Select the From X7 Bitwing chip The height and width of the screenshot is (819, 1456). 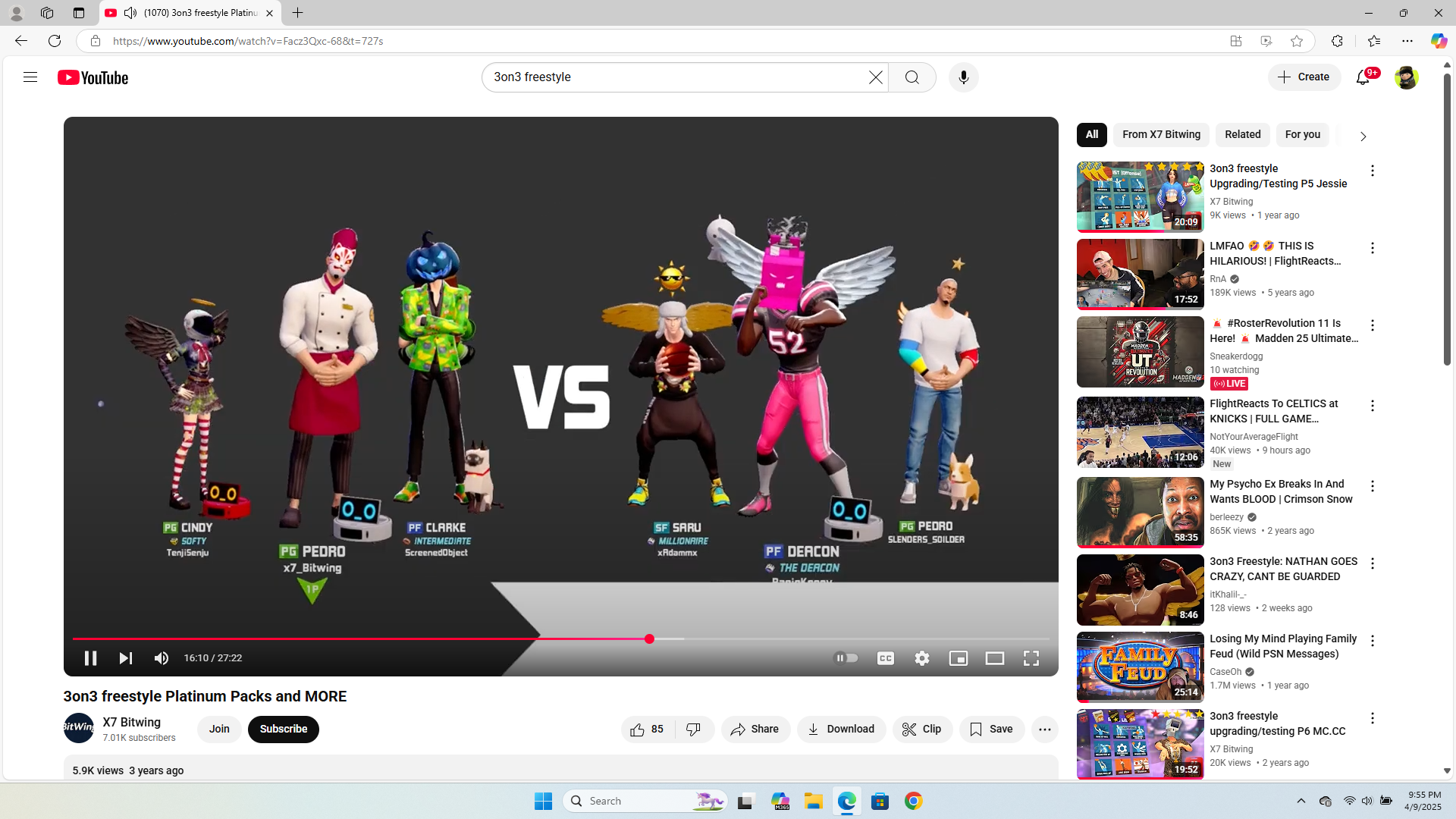(1162, 135)
